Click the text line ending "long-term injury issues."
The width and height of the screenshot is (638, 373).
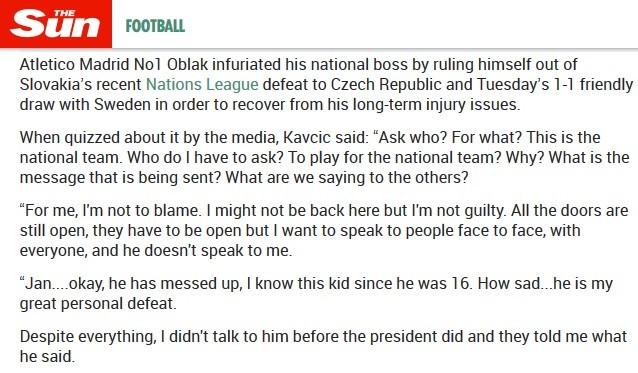pyautogui.click(x=270, y=105)
